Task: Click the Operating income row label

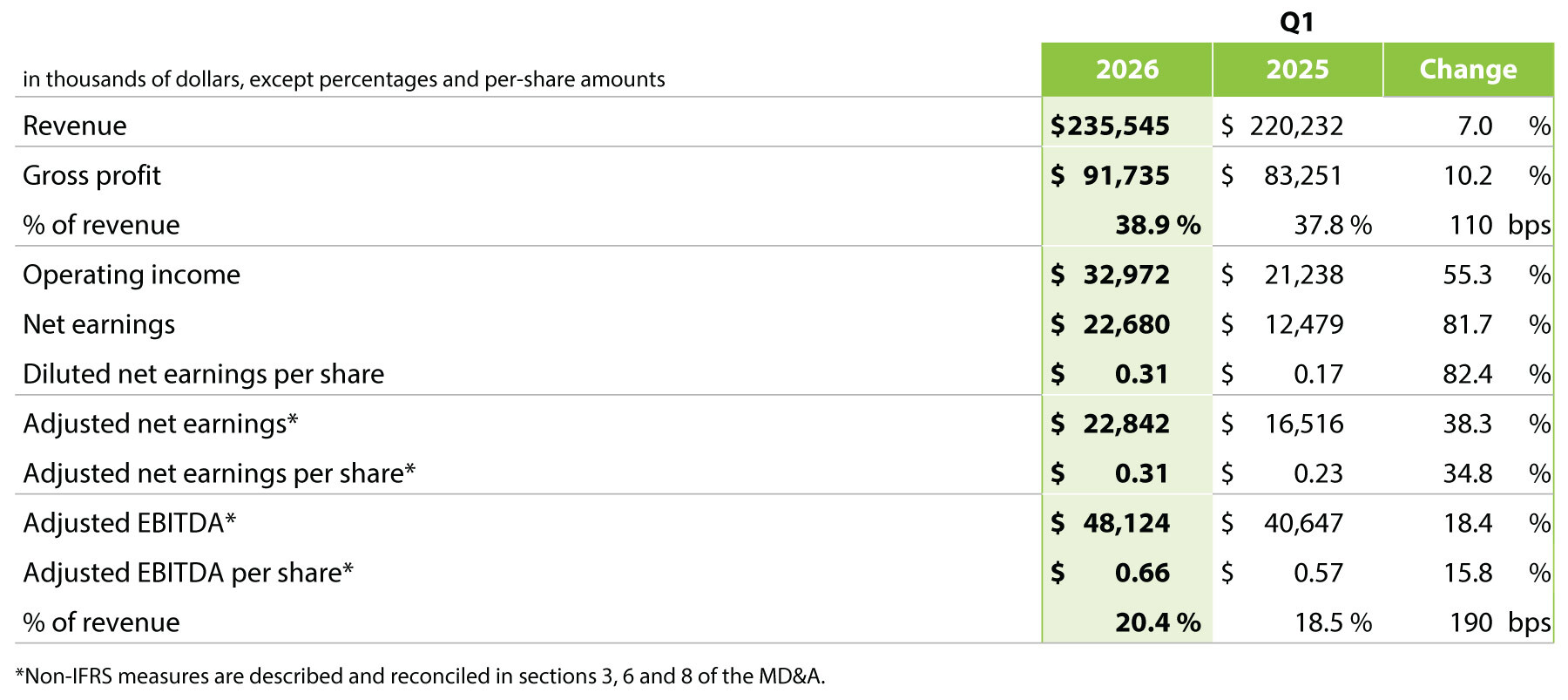Action: tap(132, 275)
